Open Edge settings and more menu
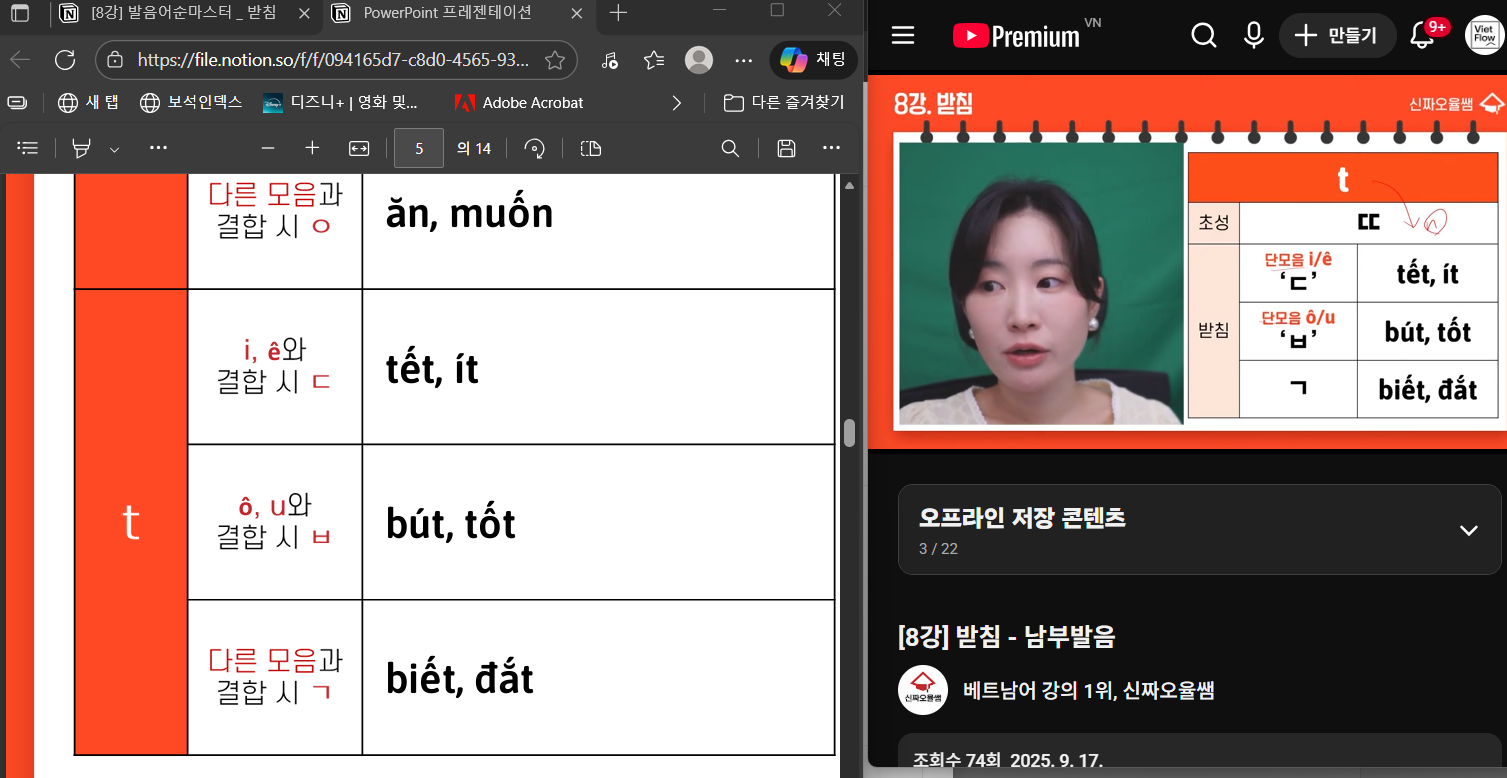The image size is (1507, 778). tap(743, 60)
